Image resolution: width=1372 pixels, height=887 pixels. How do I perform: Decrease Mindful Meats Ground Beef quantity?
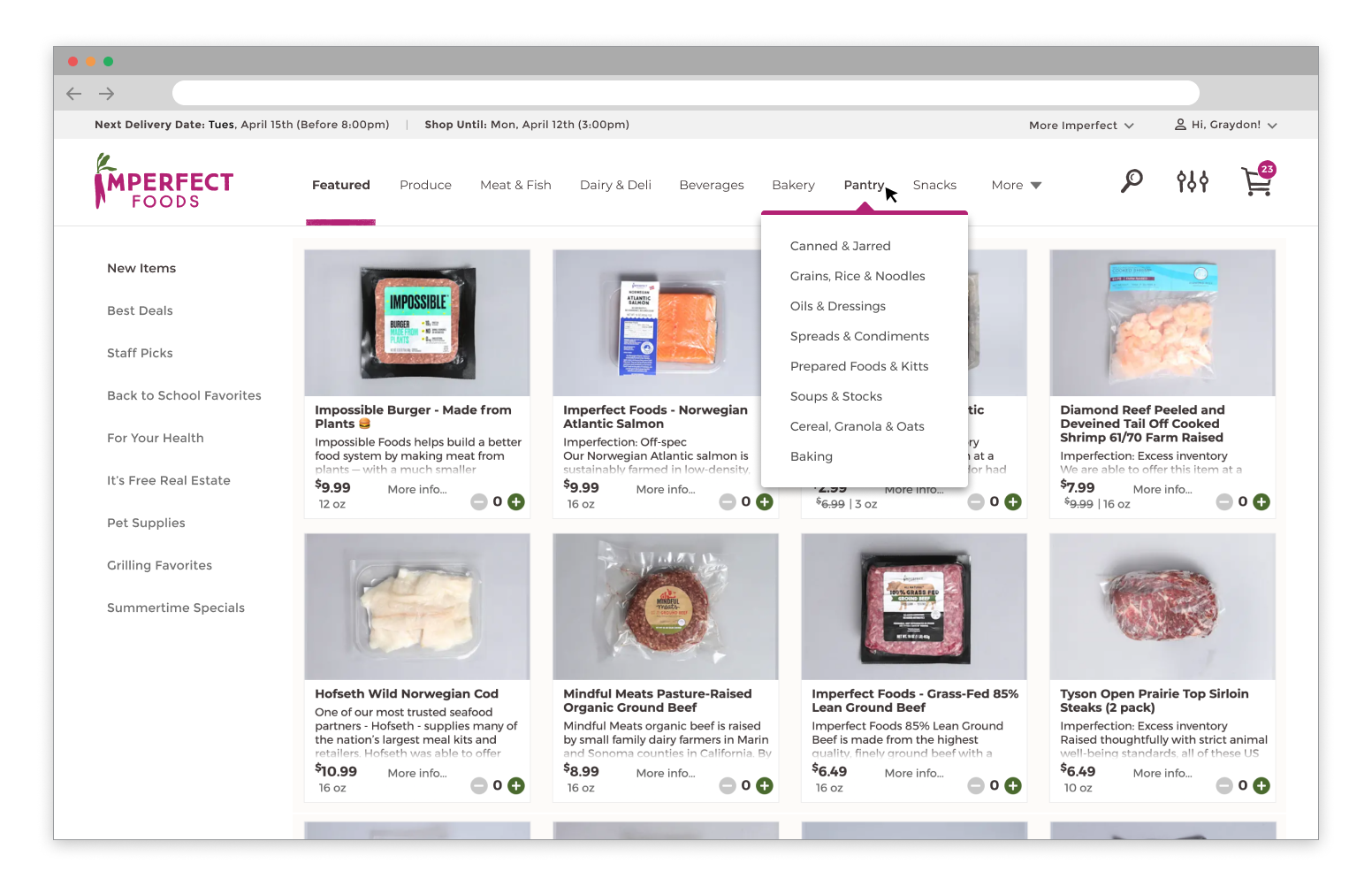tap(728, 786)
